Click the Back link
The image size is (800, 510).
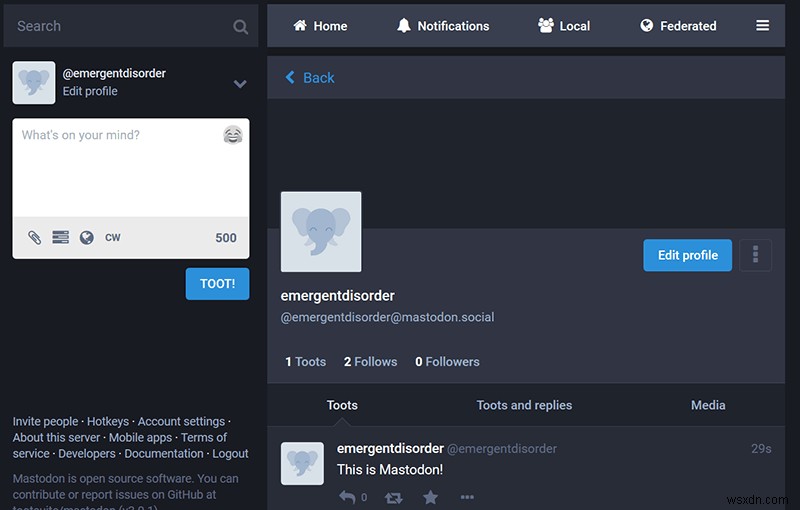tap(310, 78)
